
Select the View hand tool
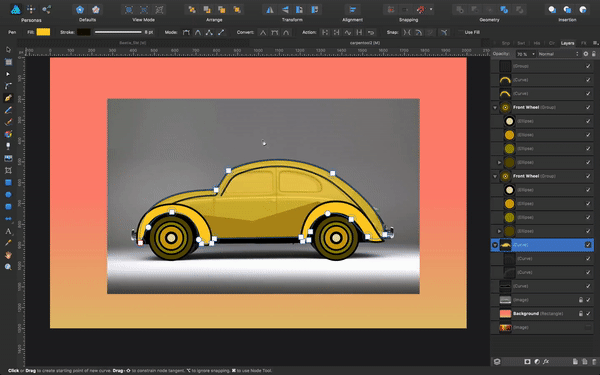8,255
